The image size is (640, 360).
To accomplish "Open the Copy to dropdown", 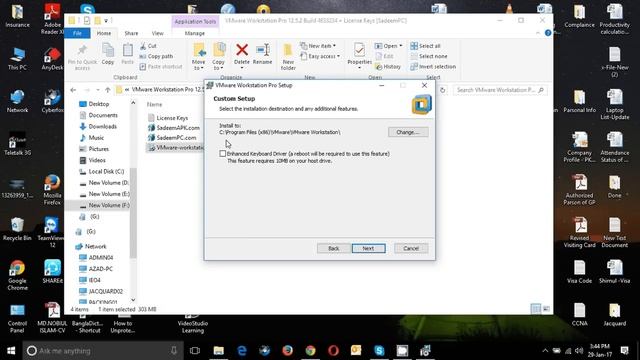I will coord(219,56).
